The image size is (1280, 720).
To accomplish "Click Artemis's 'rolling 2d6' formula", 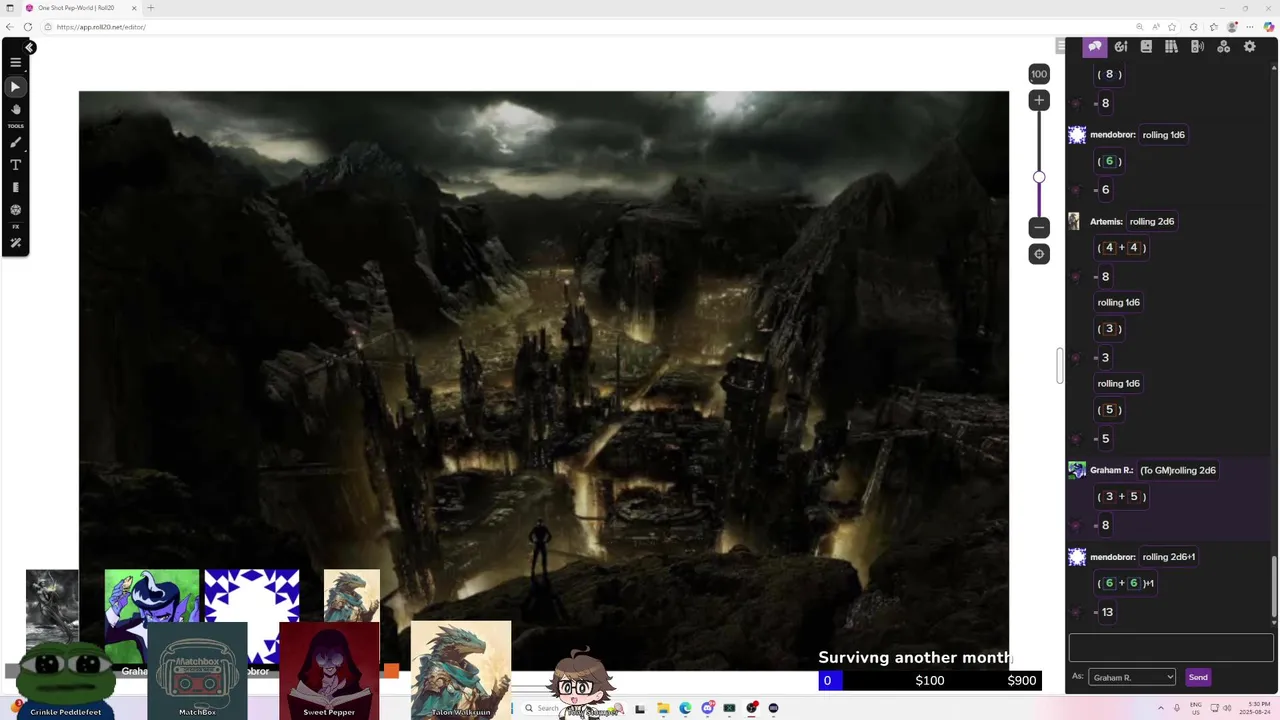I will (x=1152, y=221).
